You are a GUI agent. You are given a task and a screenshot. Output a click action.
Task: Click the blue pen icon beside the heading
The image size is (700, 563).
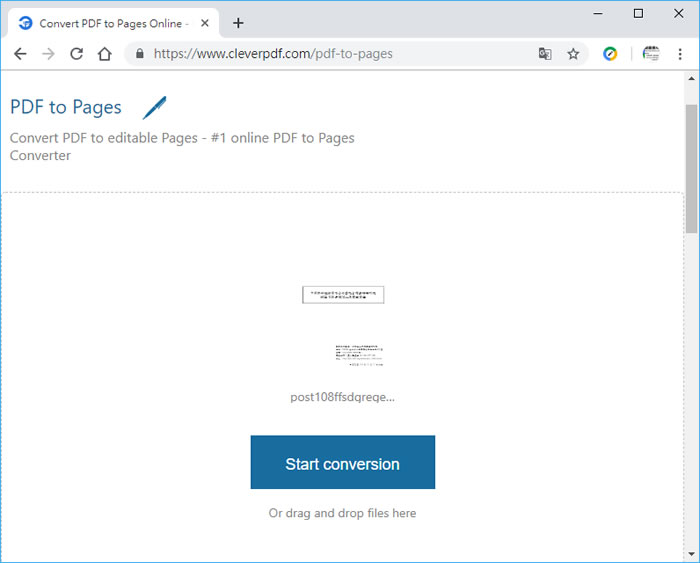coord(154,108)
